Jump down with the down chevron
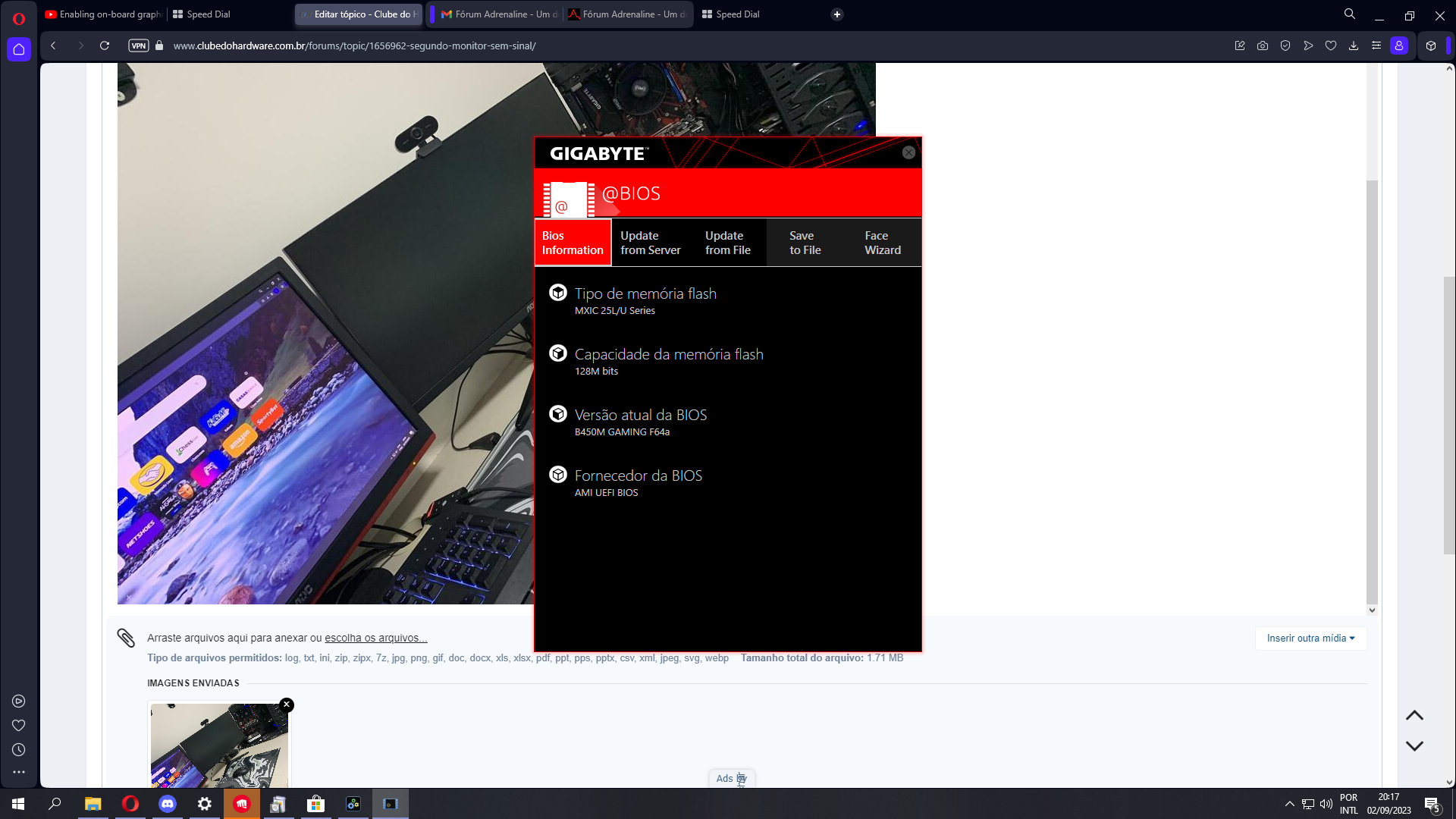The width and height of the screenshot is (1456, 819). pyautogui.click(x=1414, y=746)
